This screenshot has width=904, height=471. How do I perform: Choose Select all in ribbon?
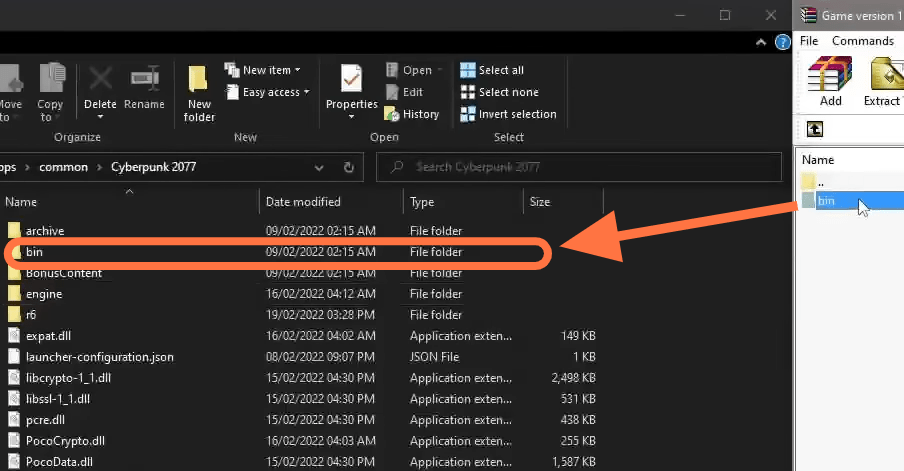point(492,70)
